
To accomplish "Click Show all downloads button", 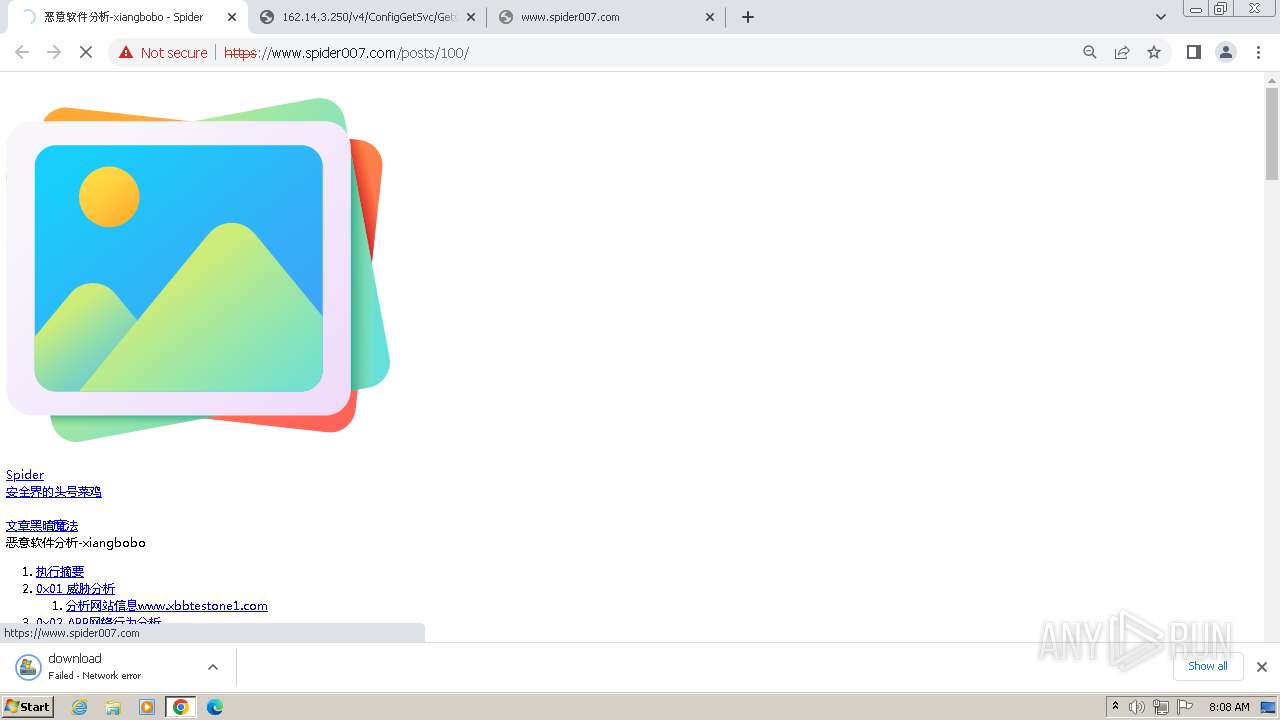I will [x=1208, y=666].
